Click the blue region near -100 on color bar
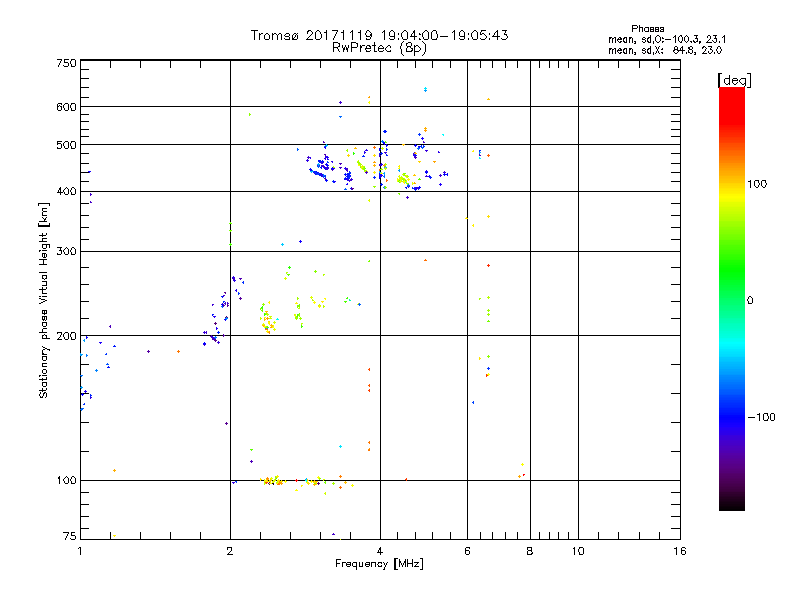The image size is (800, 600). [x=732, y=417]
